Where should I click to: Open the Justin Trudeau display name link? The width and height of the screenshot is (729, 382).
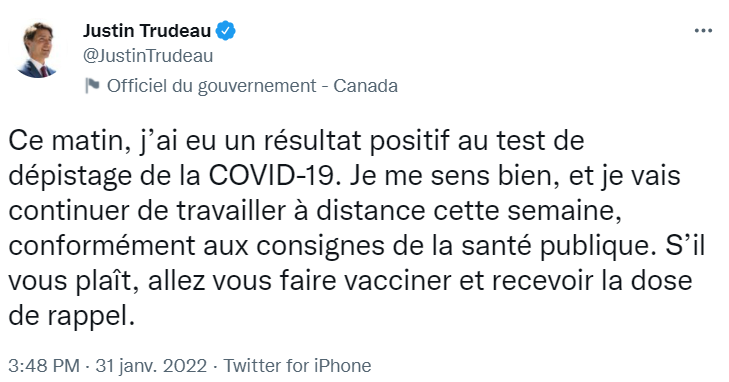point(147,31)
